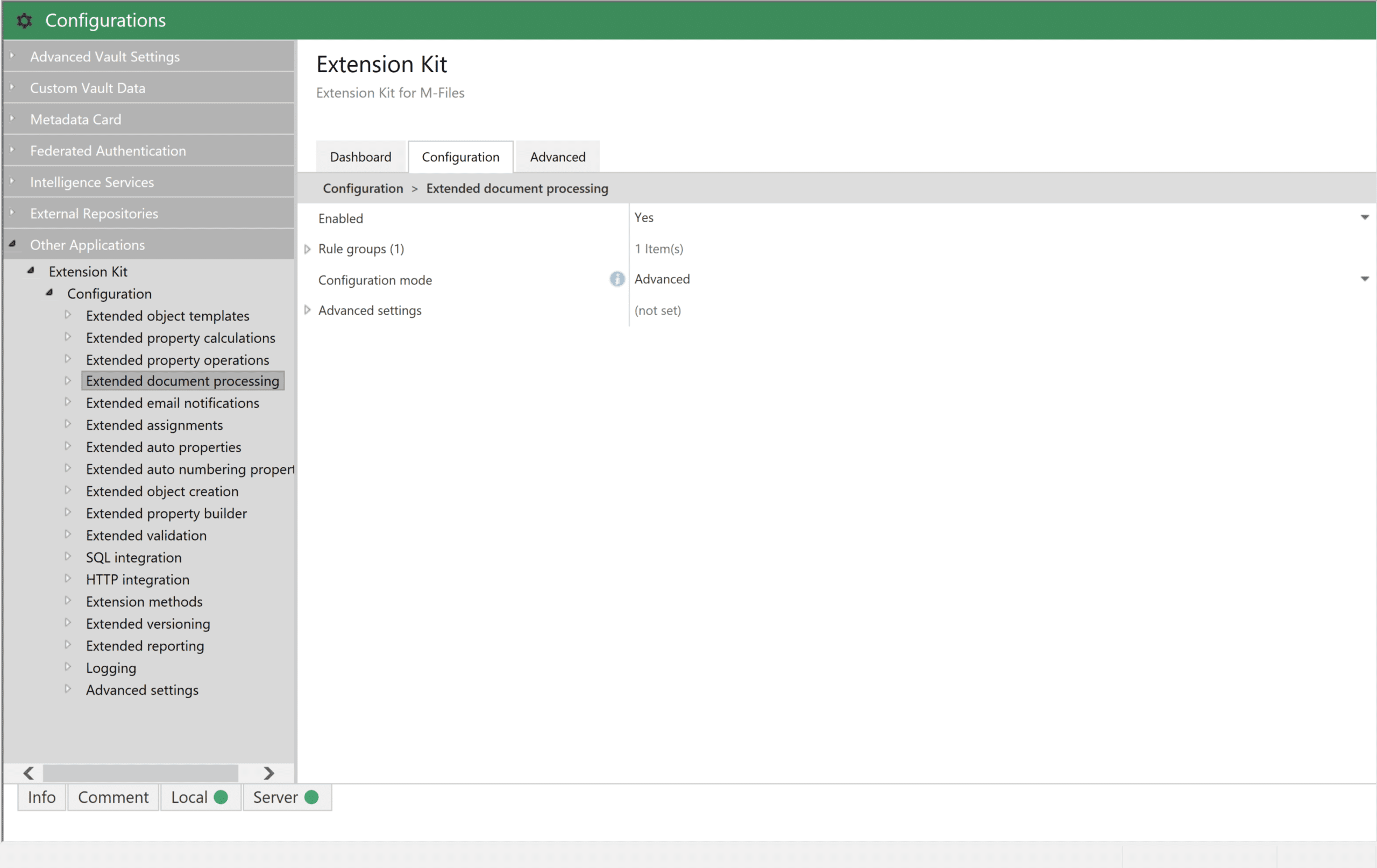
Task: Expand Extended object templates arrow
Action: [67, 315]
